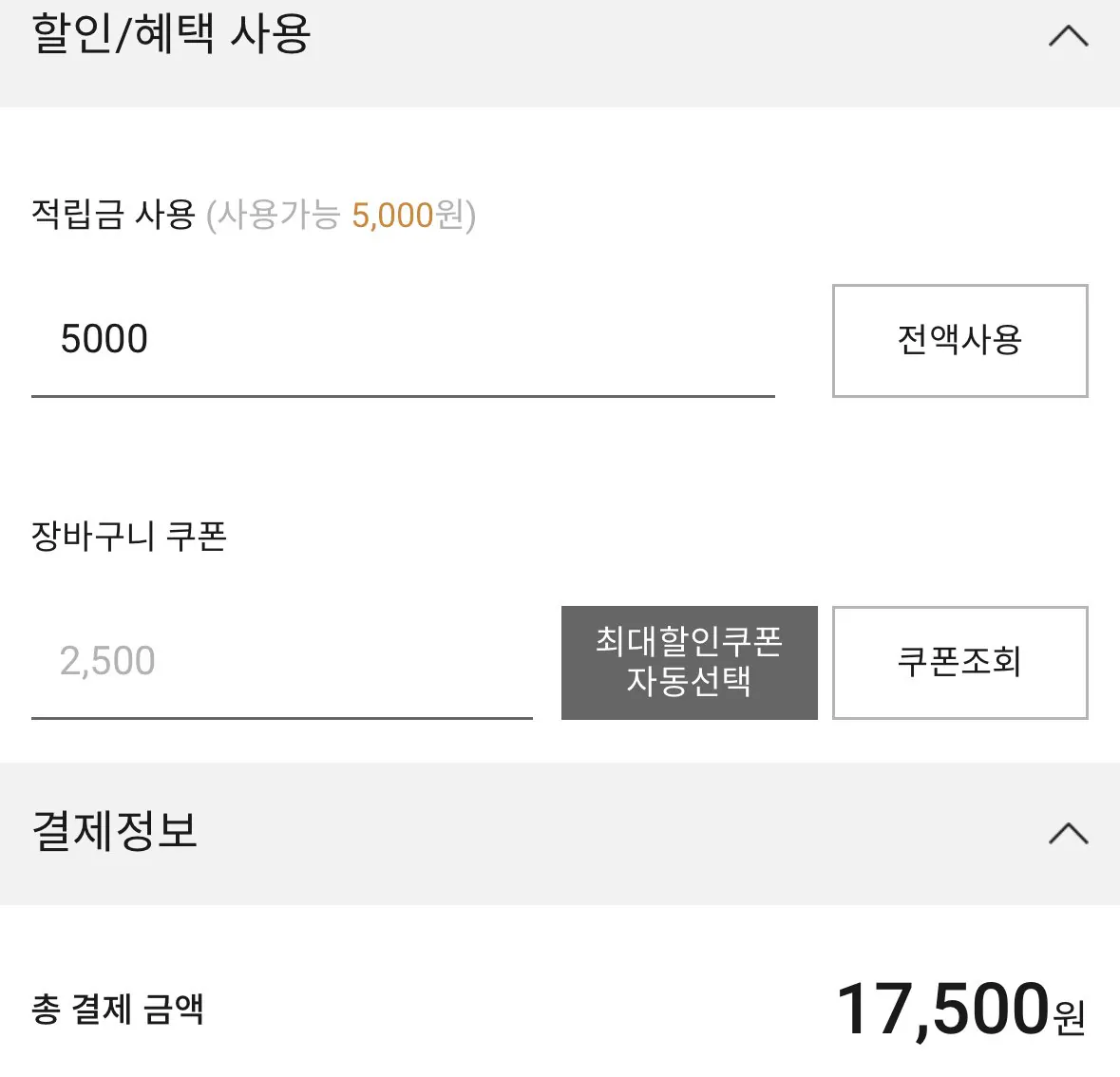
Task: Click the gray 사용가능 text
Action: coord(279,216)
